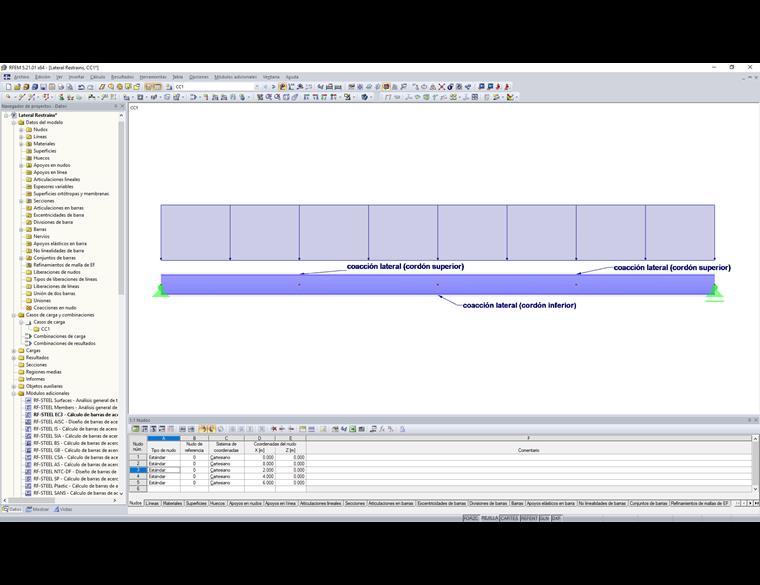Click the red X icon in table toolbar

[x=274, y=429]
